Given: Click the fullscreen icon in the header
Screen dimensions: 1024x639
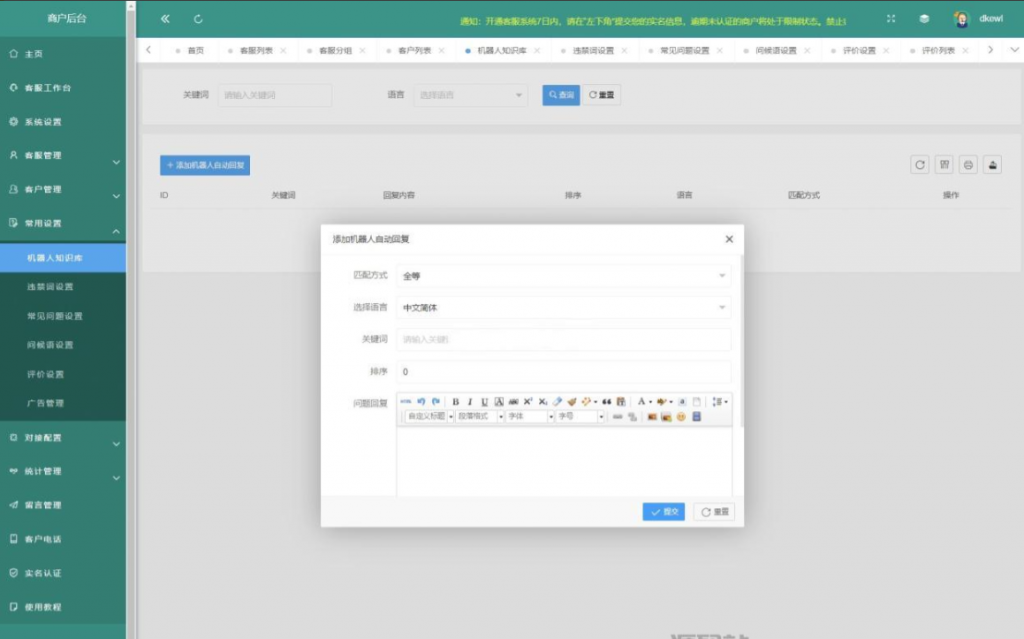Looking at the screenshot, I should pyautogui.click(x=891, y=19).
